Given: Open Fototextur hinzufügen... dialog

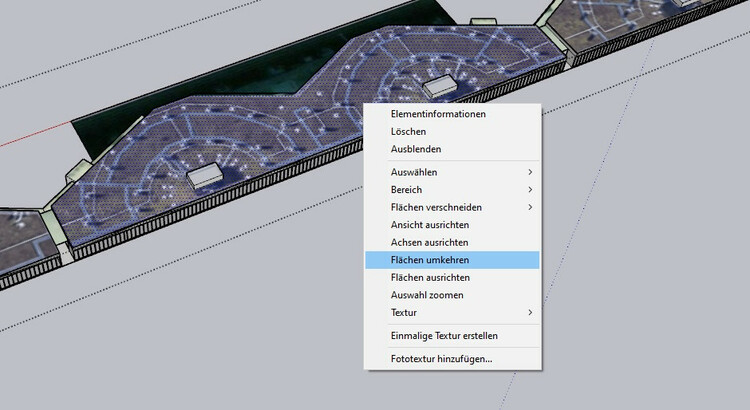Looking at the screenshot, I should (441, 358).
